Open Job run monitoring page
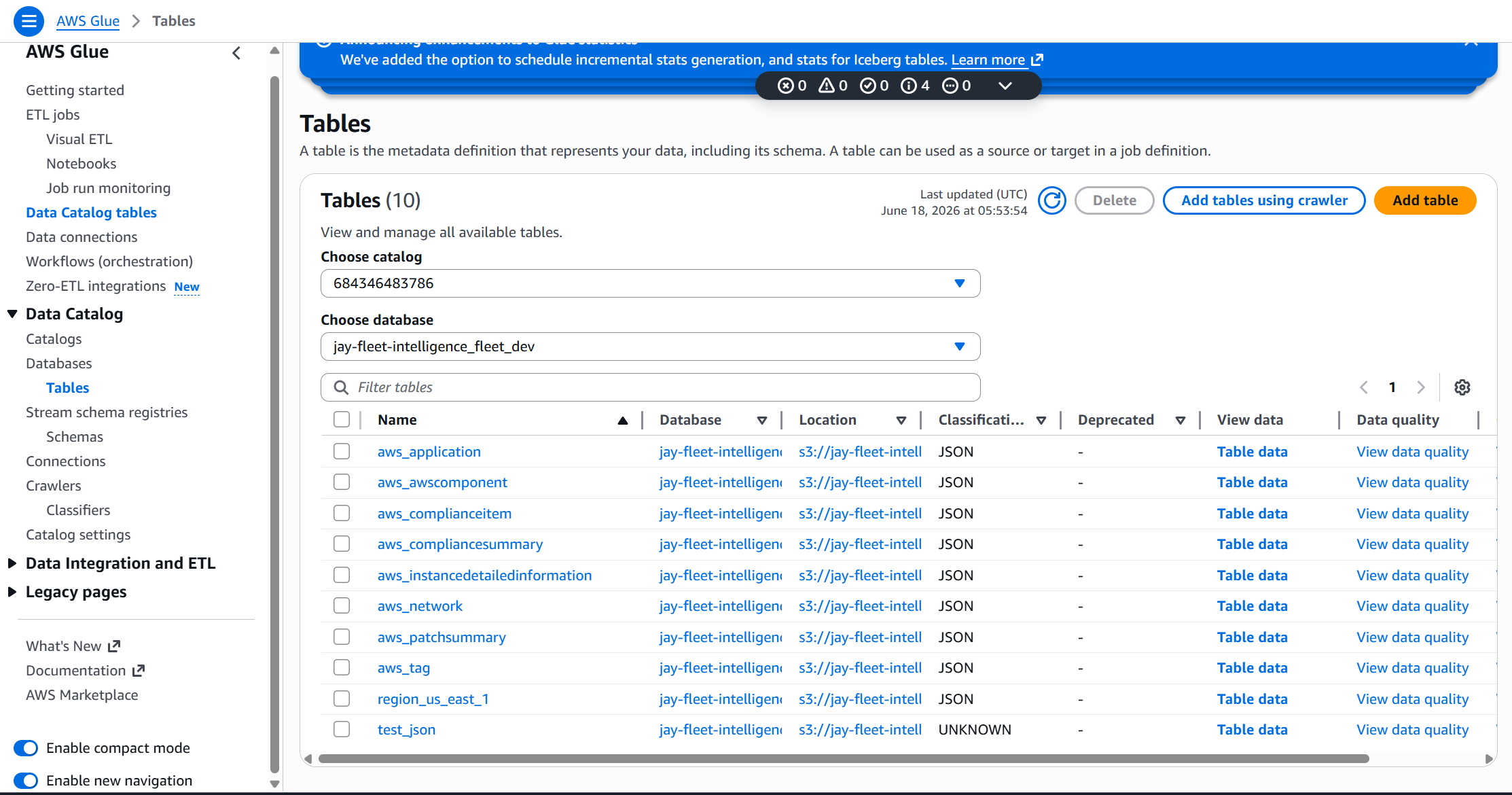Viewport: 1512px width, 795px height. tap(108, 188)
